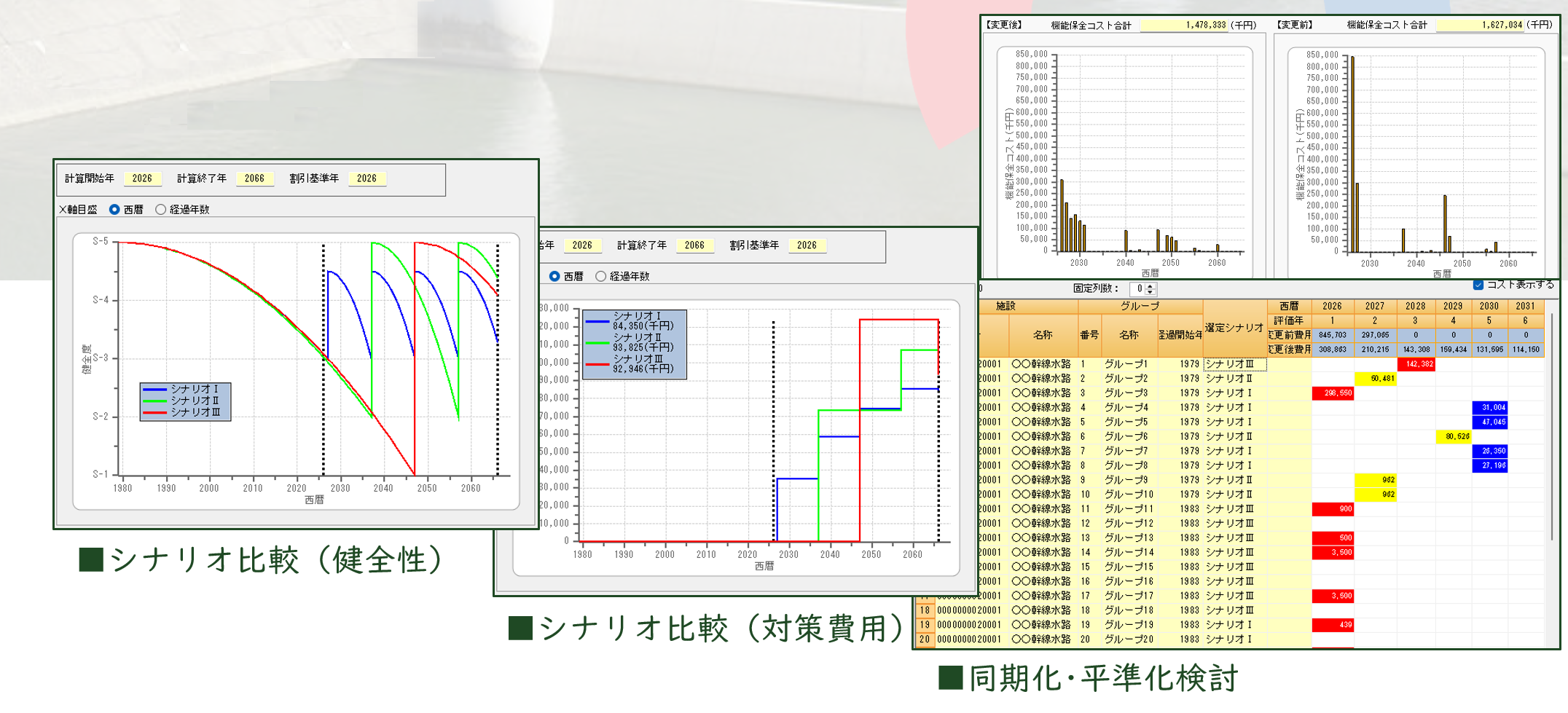The height and width of the screenshot is (713, 1568).
Task: Click the up arrow of 固定列数 spinner
Action: click(x=1150, y=286)
